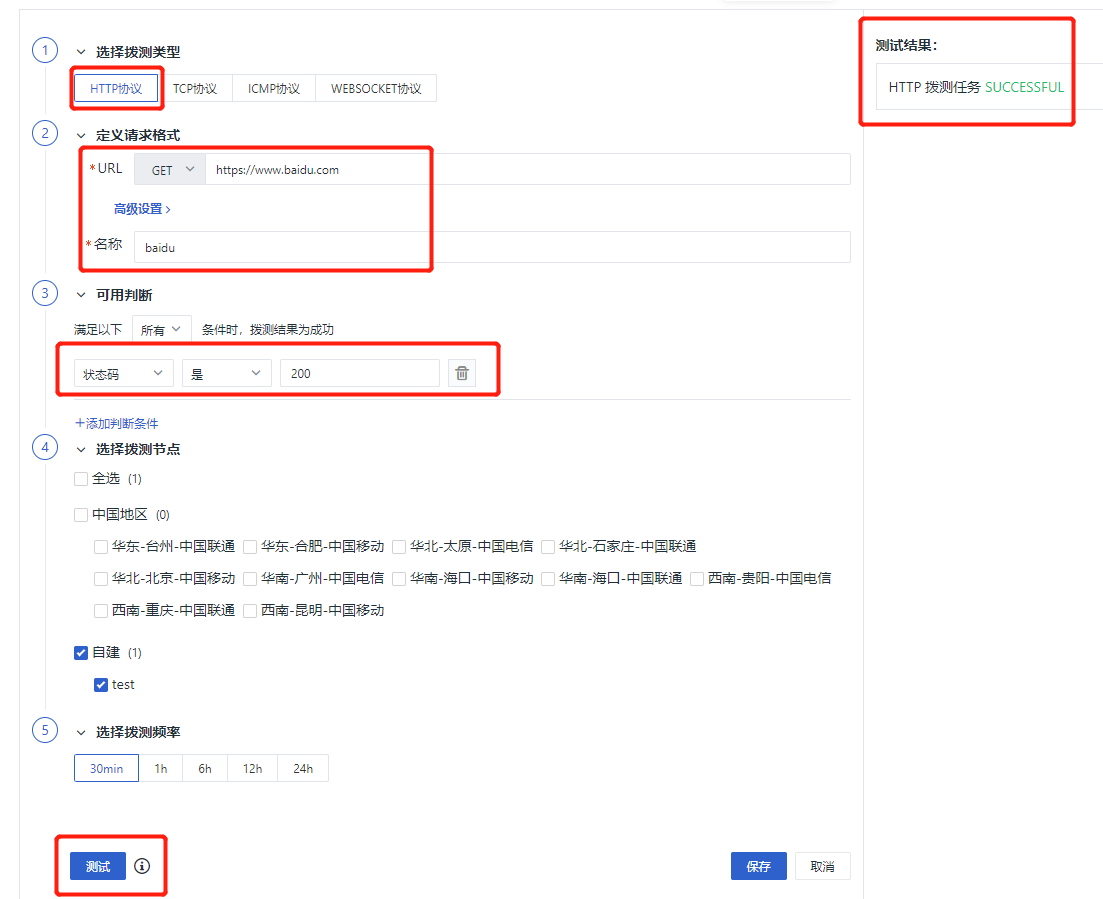The width and height of the screenshot is (1103, 899).
Task: Select the 30min probe frequency
Action: [x=106, y=768]
